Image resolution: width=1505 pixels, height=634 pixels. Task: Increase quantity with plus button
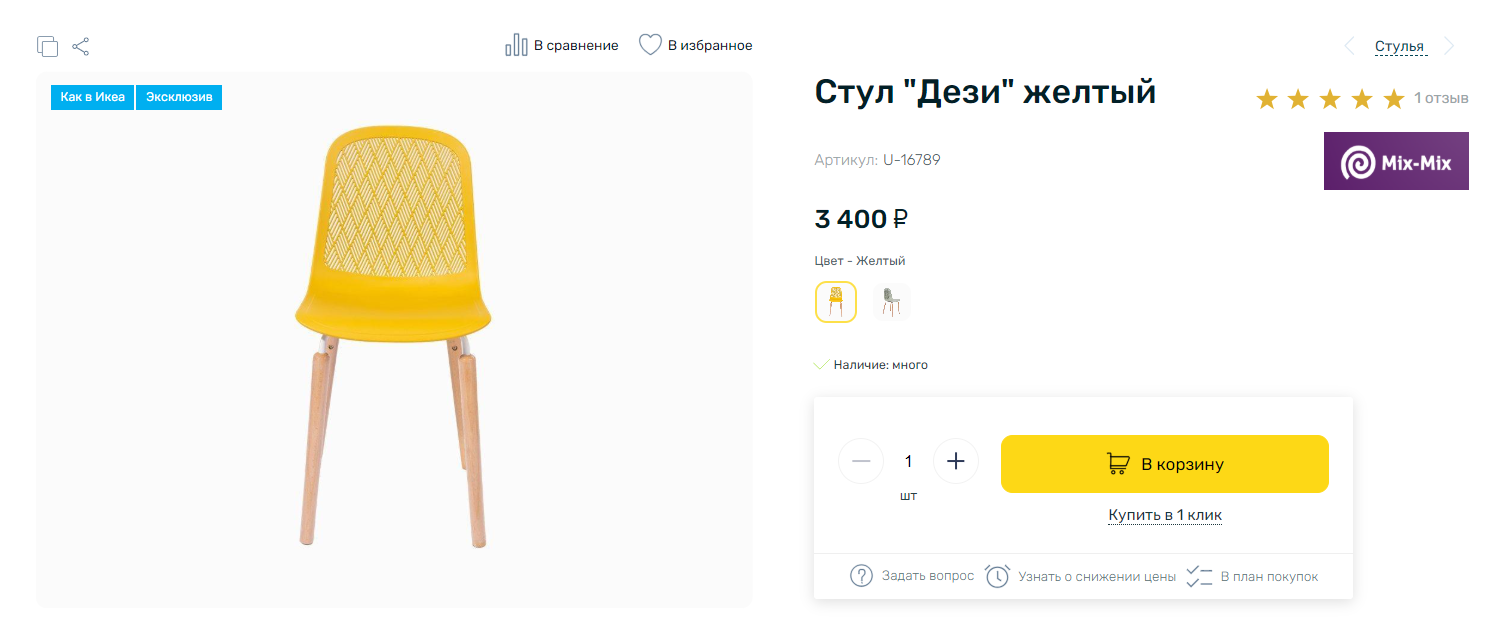coord(955,462)
